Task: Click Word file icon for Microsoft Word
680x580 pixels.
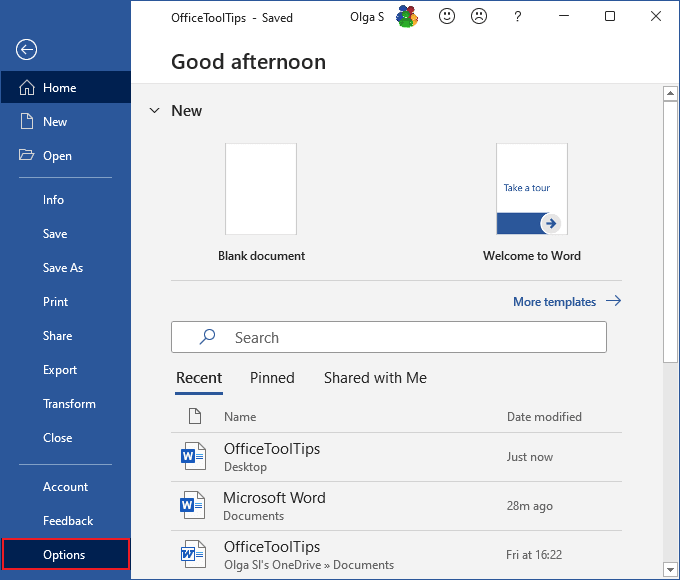Action: tap(192, 506)
